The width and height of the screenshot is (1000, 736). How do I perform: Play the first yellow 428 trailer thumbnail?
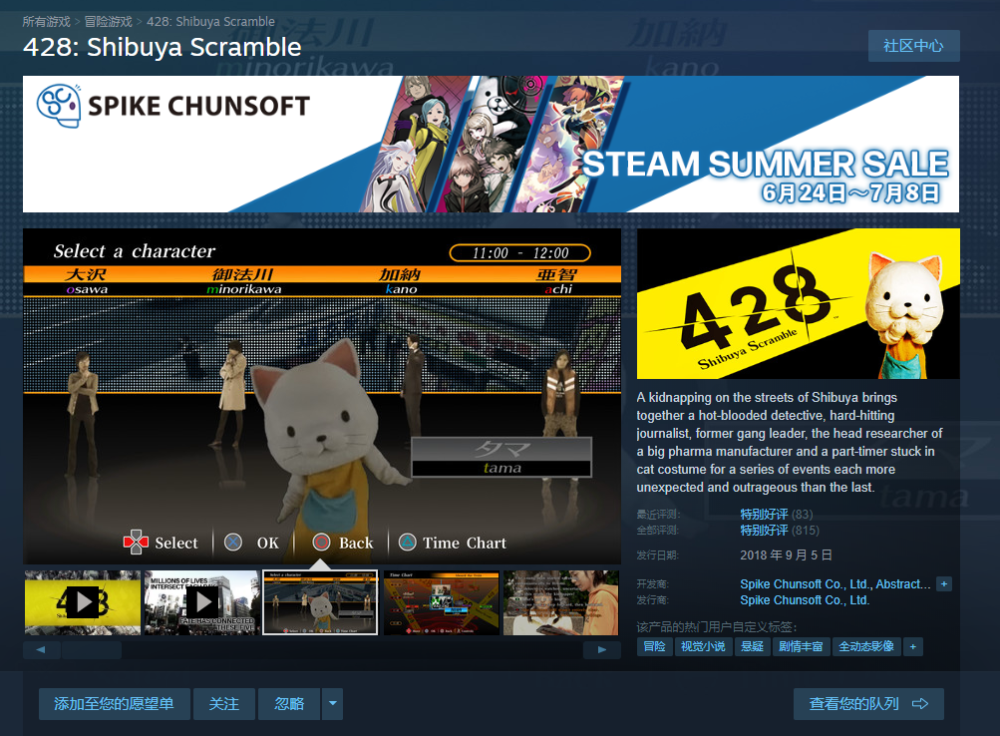tap(82, 602)
